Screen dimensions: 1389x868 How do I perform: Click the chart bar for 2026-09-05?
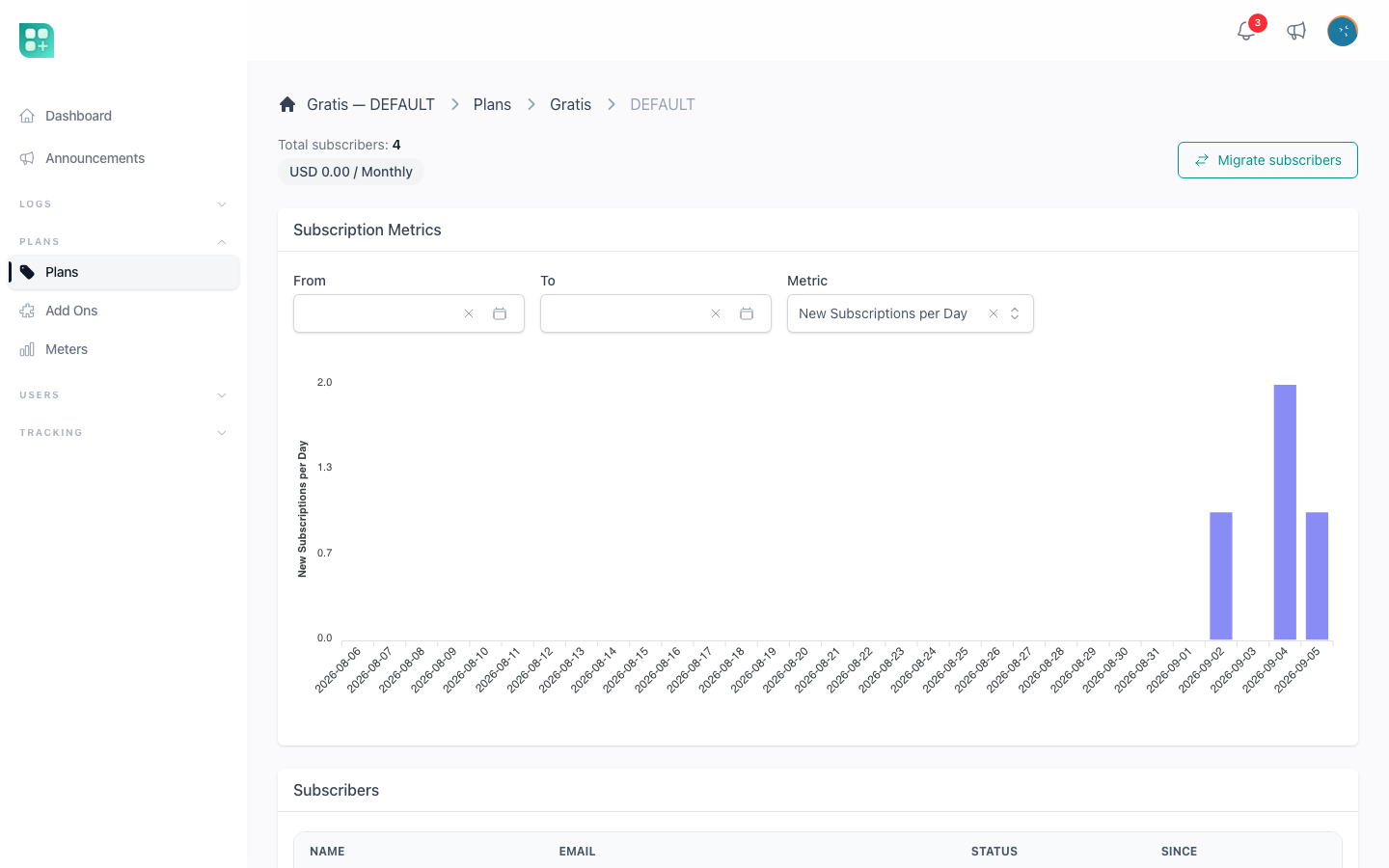(x=1317, y=576)
